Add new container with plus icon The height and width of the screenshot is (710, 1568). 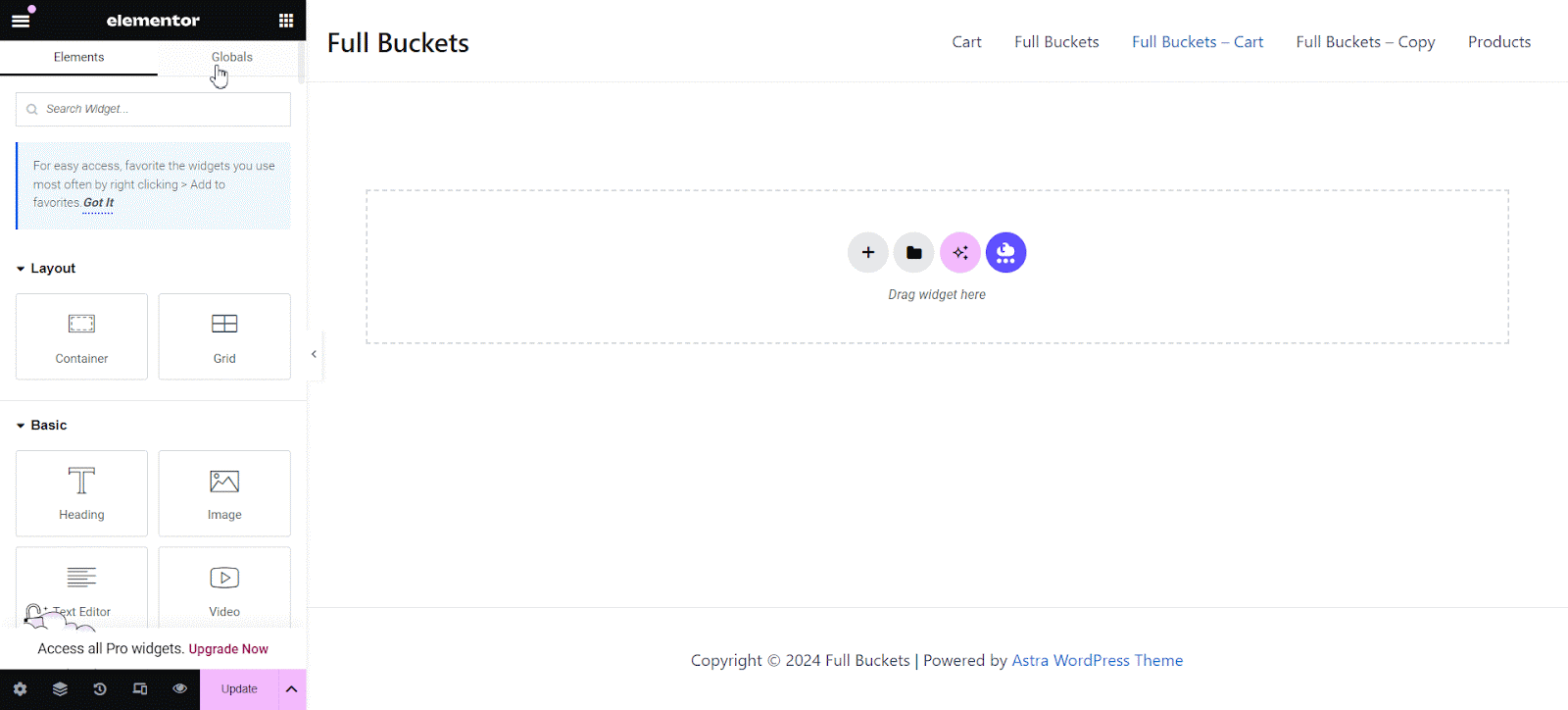point(867,253)
